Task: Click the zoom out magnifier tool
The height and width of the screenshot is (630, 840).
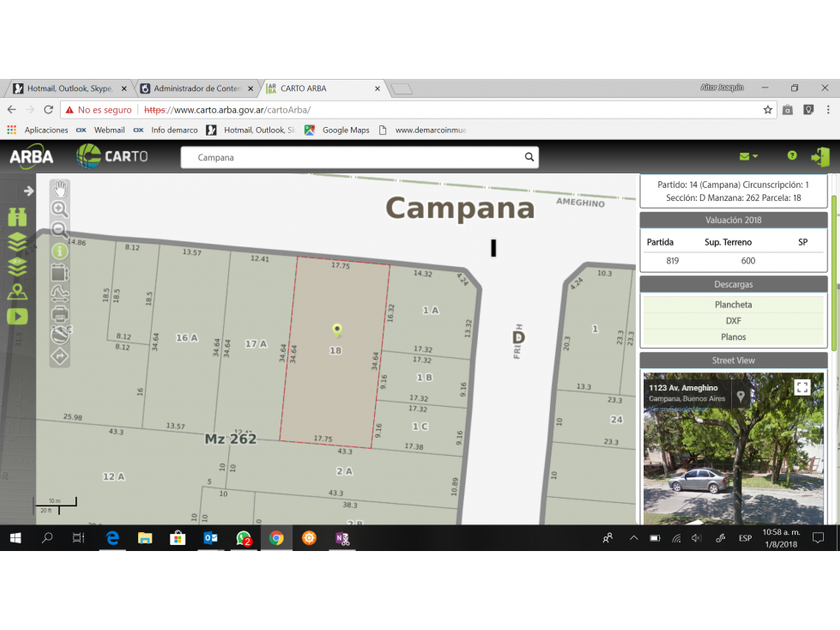Action: [60, 230]
